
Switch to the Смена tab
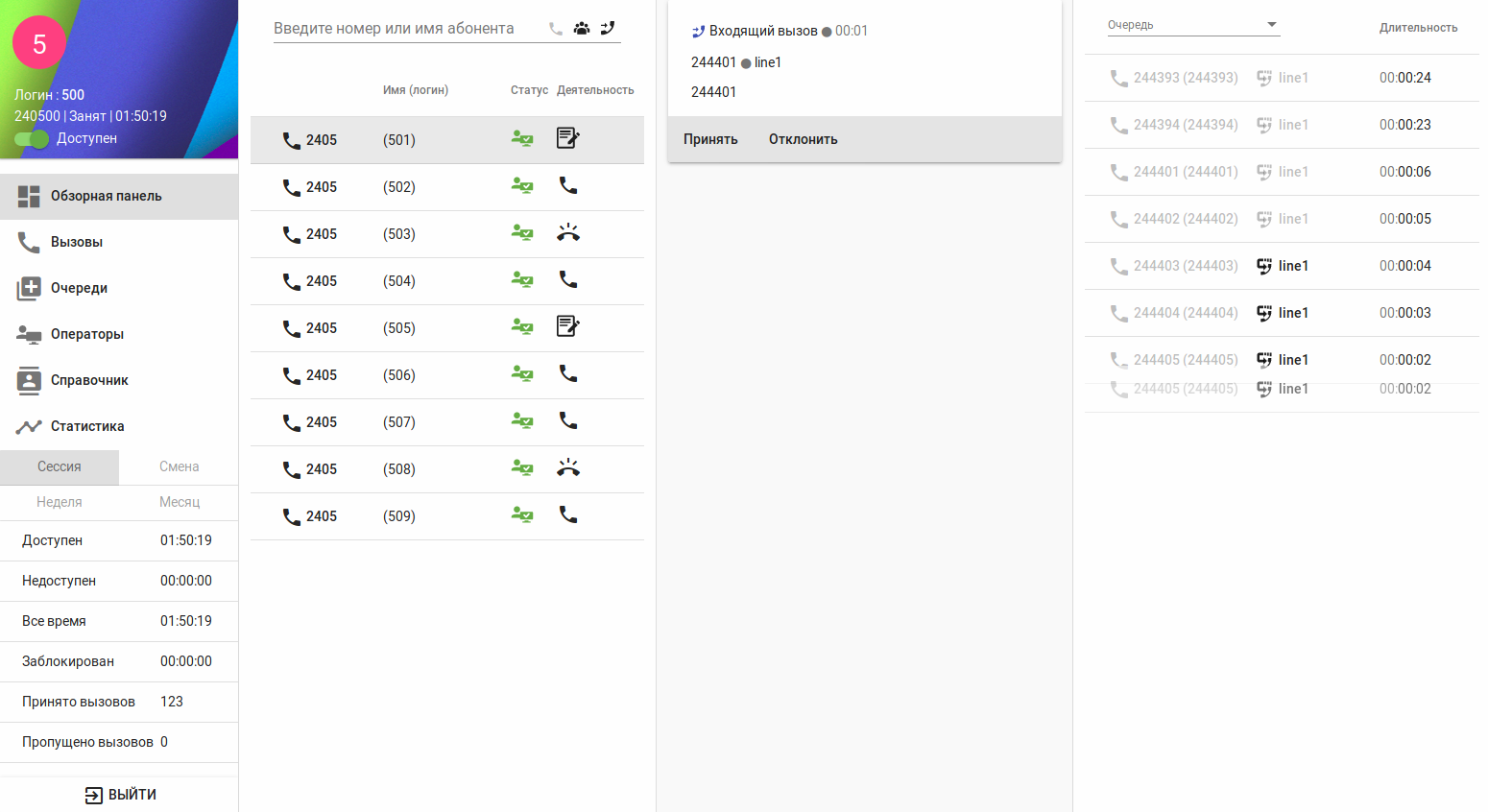click(179, 466)
